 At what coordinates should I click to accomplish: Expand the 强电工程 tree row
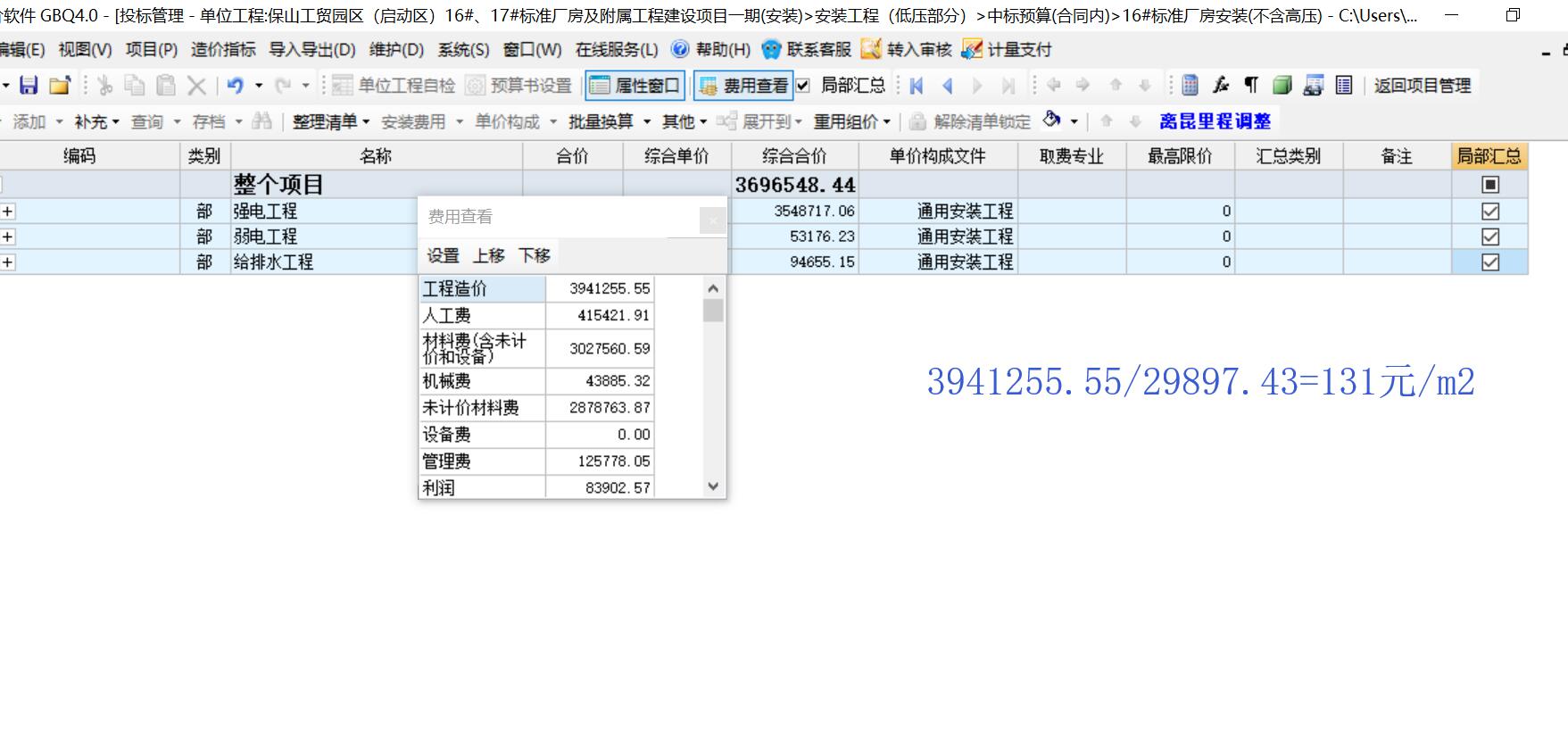pyautogui.click(x=7, y=212)
